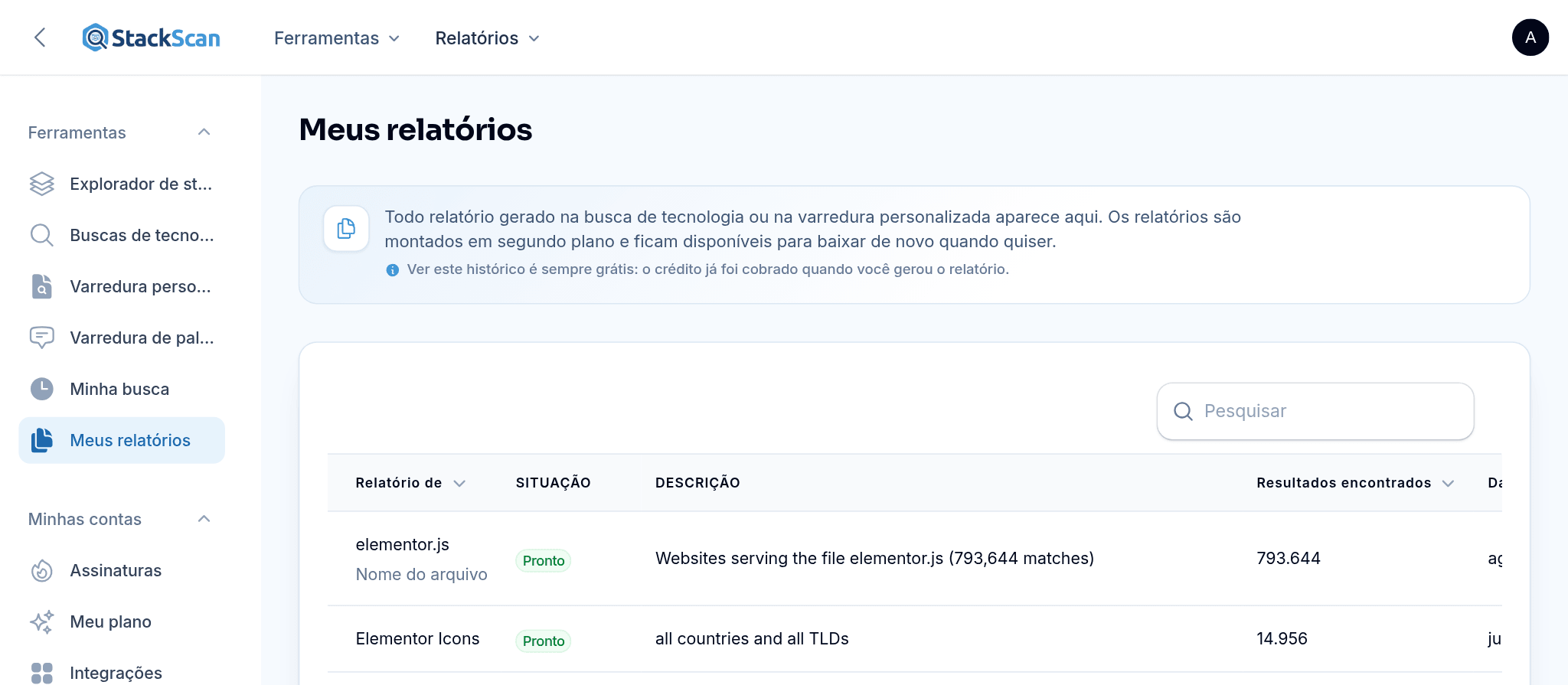1568x685 pixels.
Task: Click the Explorador de stack layers icon
Action: pos(42,184)
